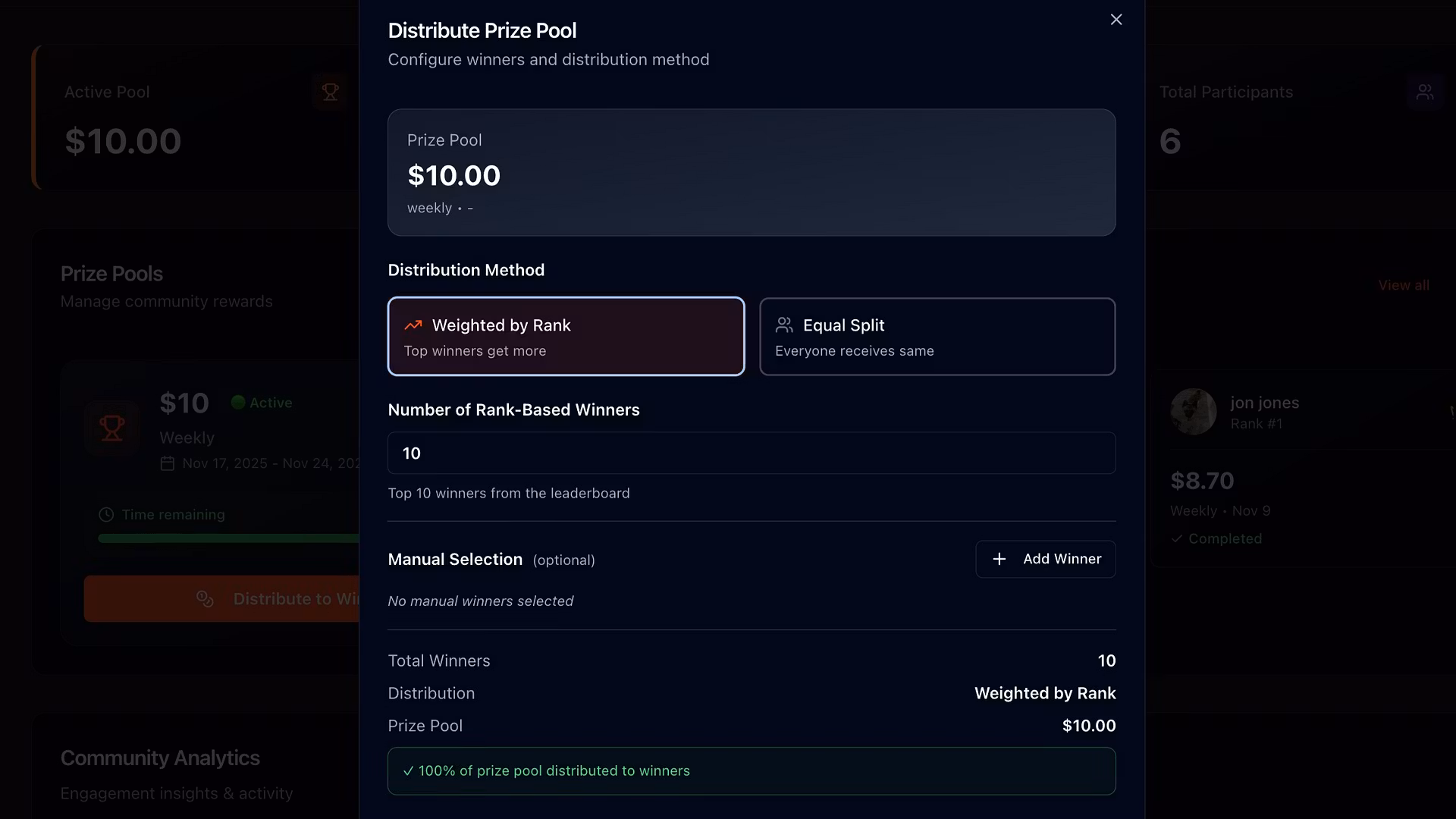Click the Prize Pool $10.00 summary card

click(x=751, y=172)
